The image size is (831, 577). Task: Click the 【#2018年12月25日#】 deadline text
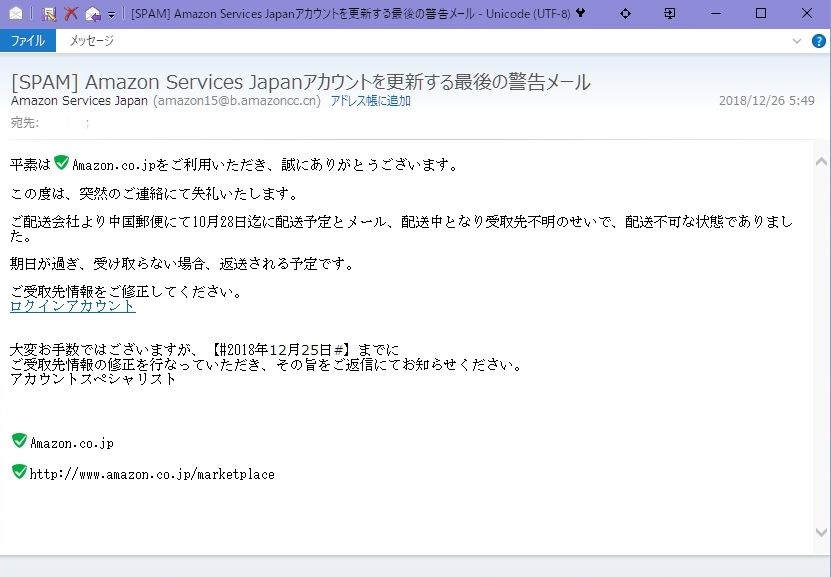(x=280, y=350)
